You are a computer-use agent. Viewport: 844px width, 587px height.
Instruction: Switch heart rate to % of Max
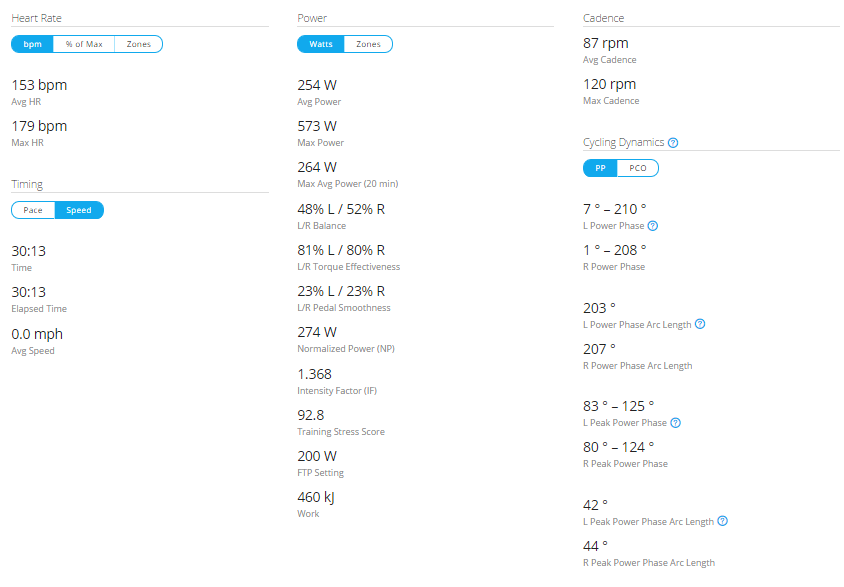[84, 44]
